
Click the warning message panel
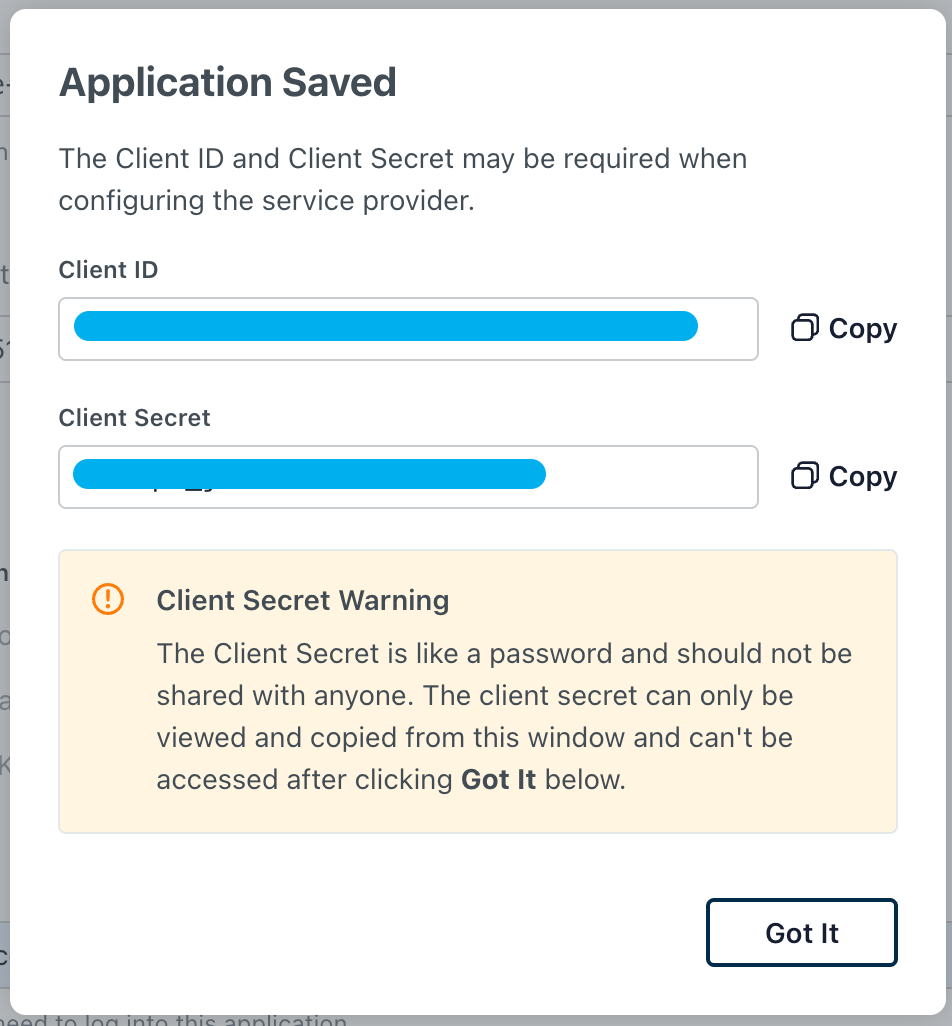pos(478,690)
